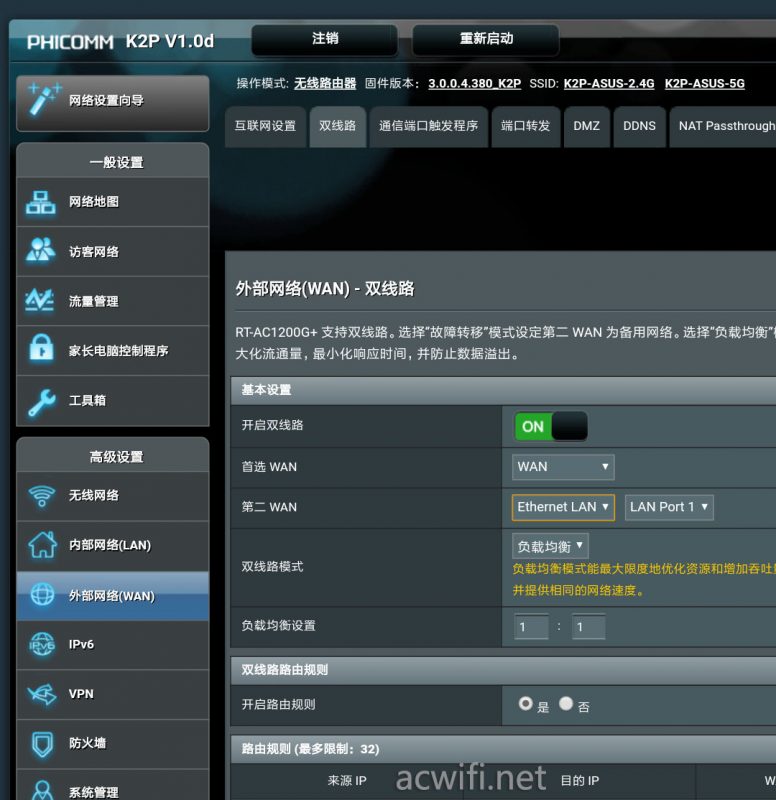Image resolution: width=776 pixels, height=800 pixels.
Task: Click the Traffic Manager graph icon (流量管理)
Action: coord(40,300)
